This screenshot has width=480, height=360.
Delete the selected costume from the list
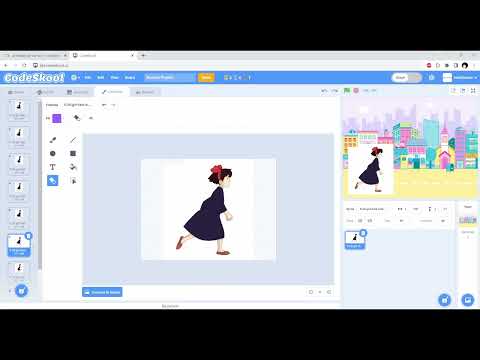coord(29,236)
